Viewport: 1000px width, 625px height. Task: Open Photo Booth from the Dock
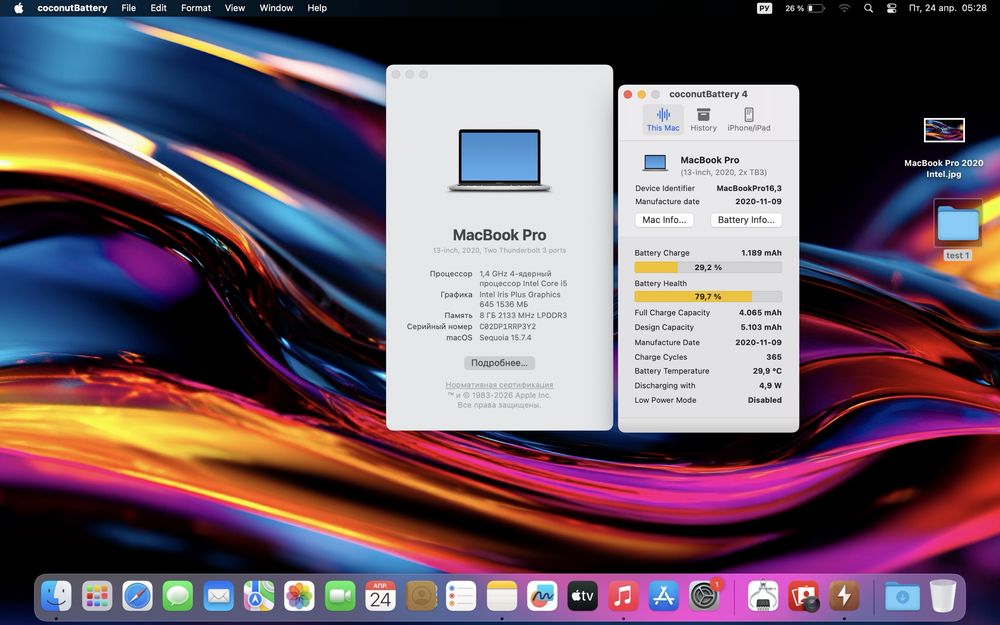[804, 597]
